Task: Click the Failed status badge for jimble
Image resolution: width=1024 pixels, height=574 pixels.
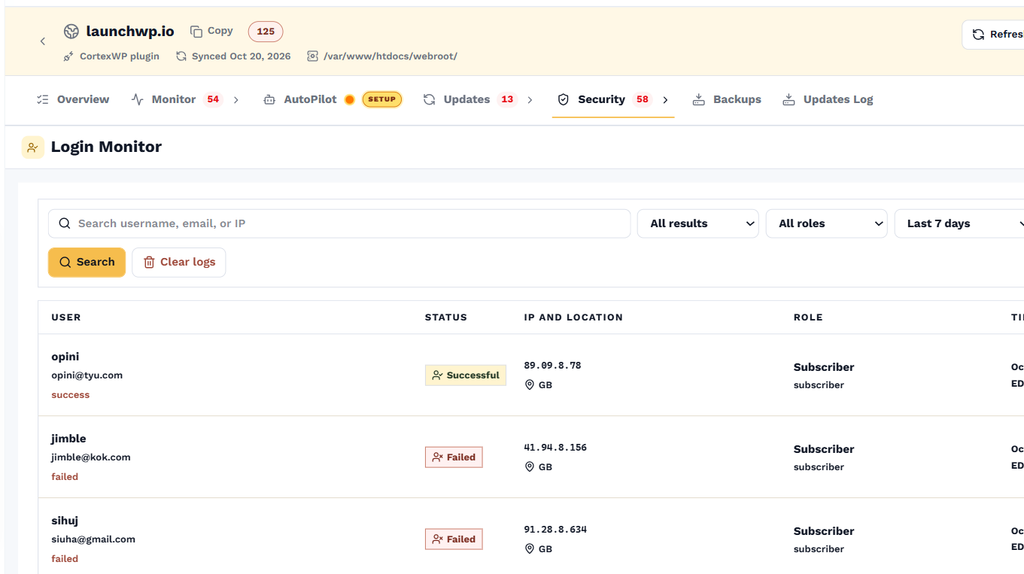Action: (454, 457)
